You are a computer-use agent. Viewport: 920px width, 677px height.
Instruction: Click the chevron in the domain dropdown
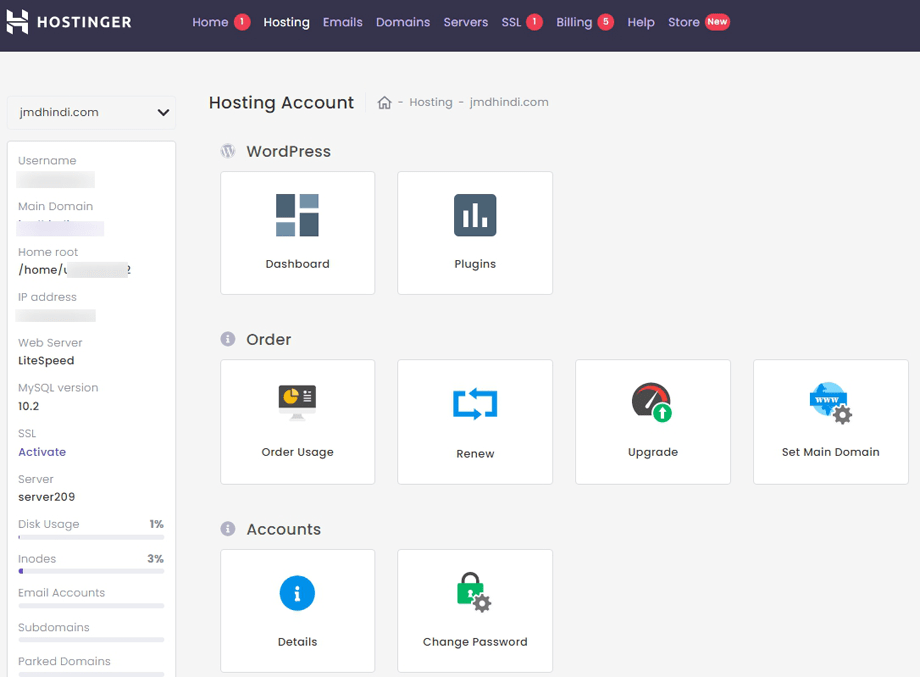163,113
